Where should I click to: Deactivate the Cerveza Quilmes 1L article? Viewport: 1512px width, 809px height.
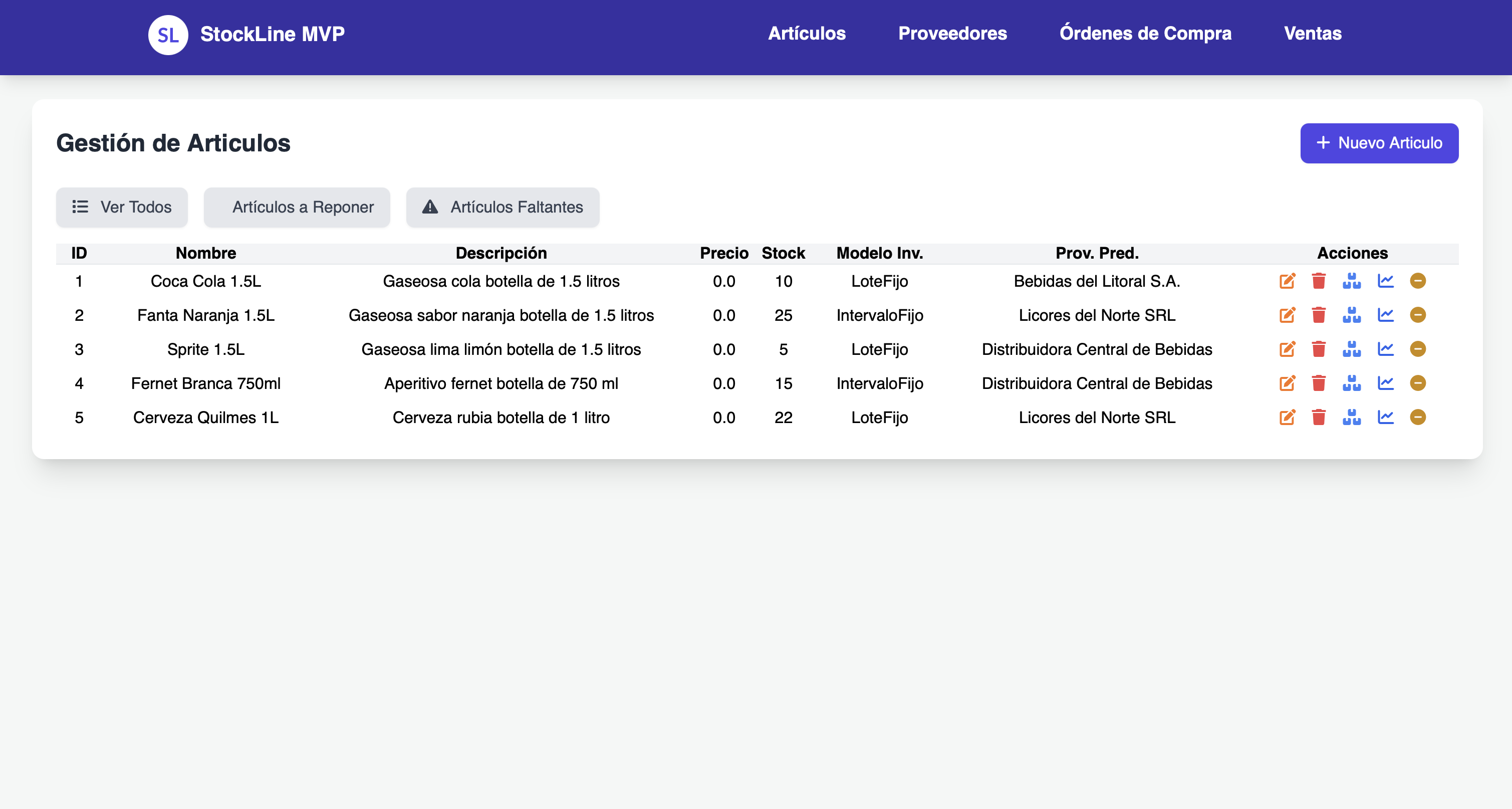[x=1418, y=418]
